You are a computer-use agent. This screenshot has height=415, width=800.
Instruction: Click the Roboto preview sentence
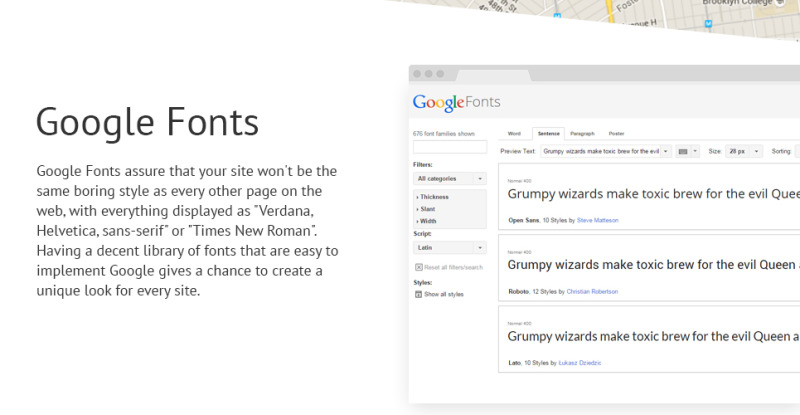(653, 265)
